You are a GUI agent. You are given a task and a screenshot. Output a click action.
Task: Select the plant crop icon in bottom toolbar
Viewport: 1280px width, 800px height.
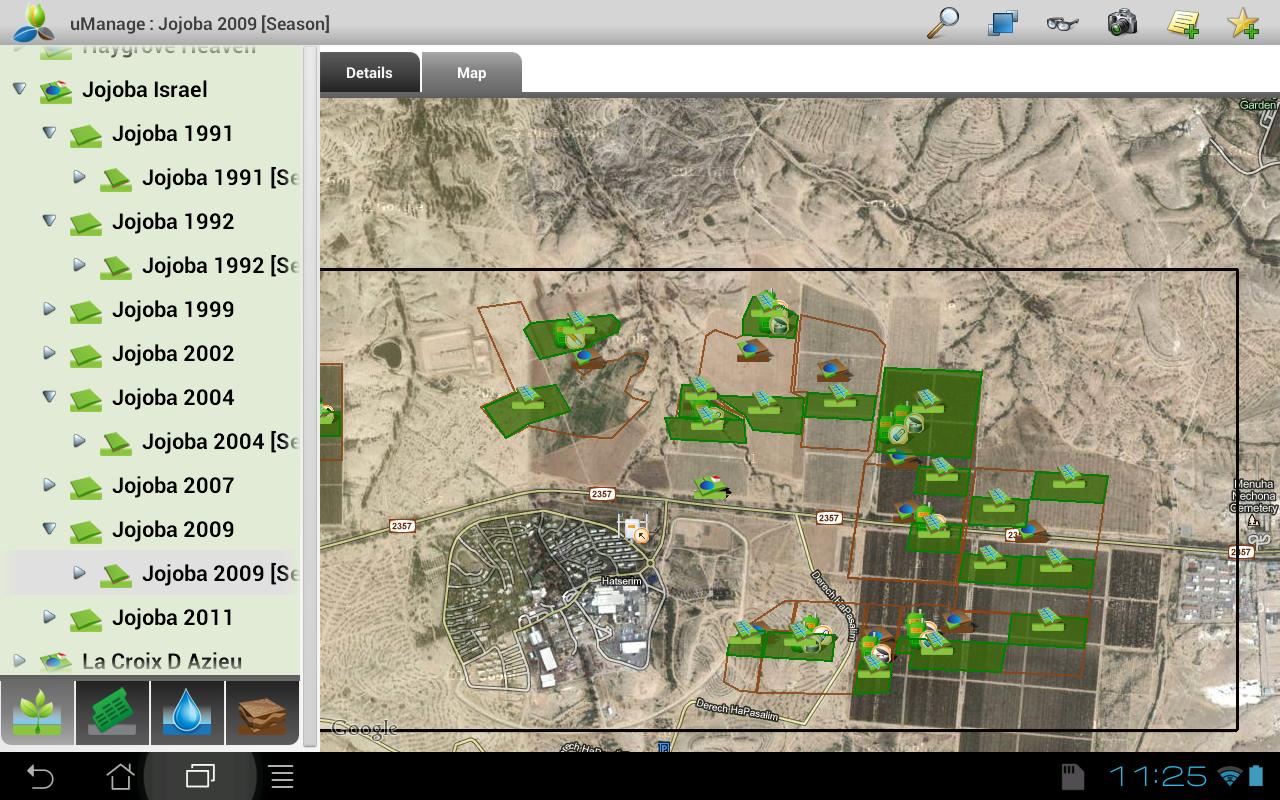click(38, 713)
